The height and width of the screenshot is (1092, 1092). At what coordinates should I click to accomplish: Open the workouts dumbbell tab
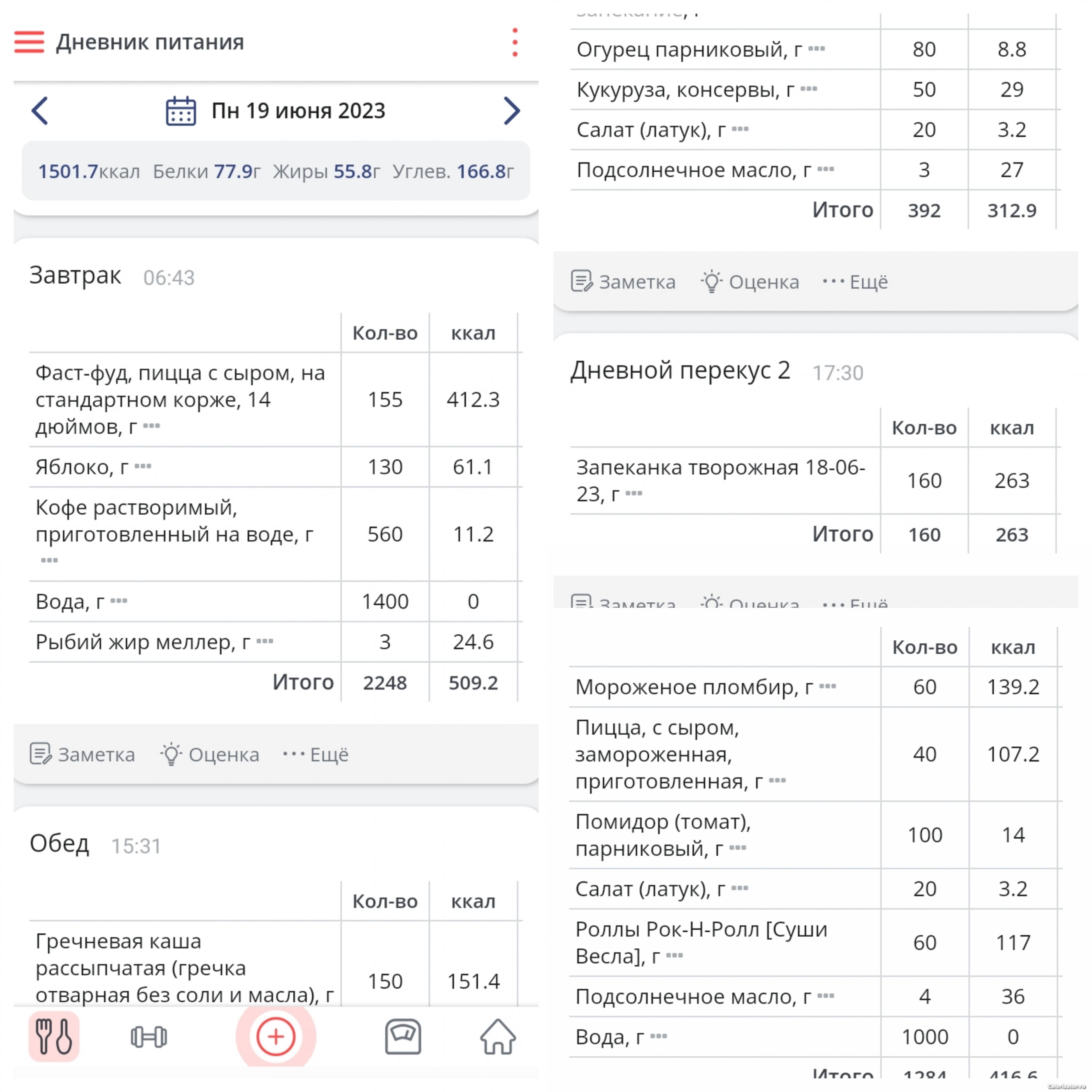coord(149,1037)
